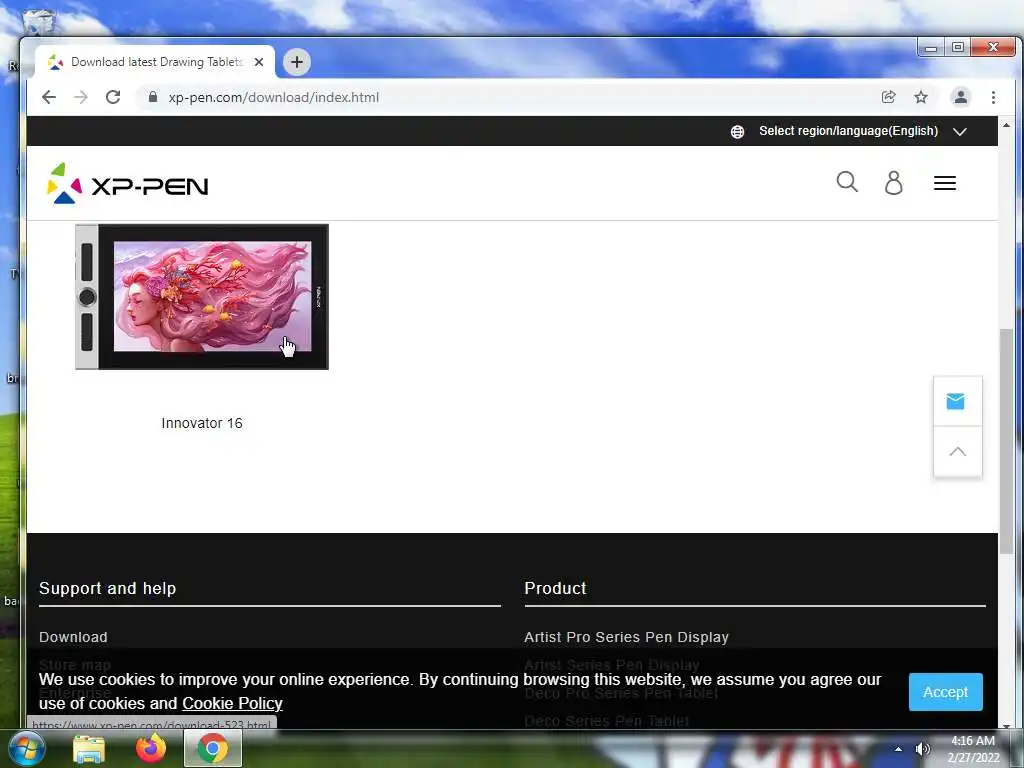
Task: Reload the page
Action: click(x=113, y=97)
